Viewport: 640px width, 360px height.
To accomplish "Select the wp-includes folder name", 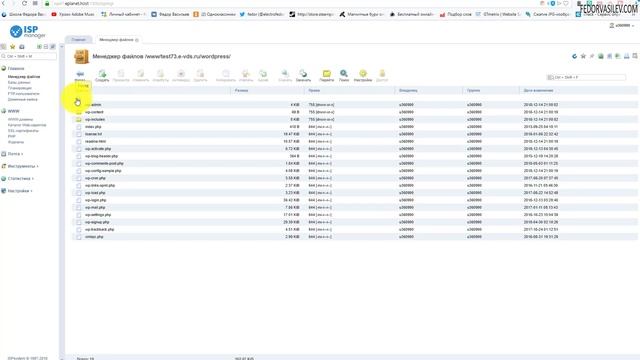I will tap(95, 120).
